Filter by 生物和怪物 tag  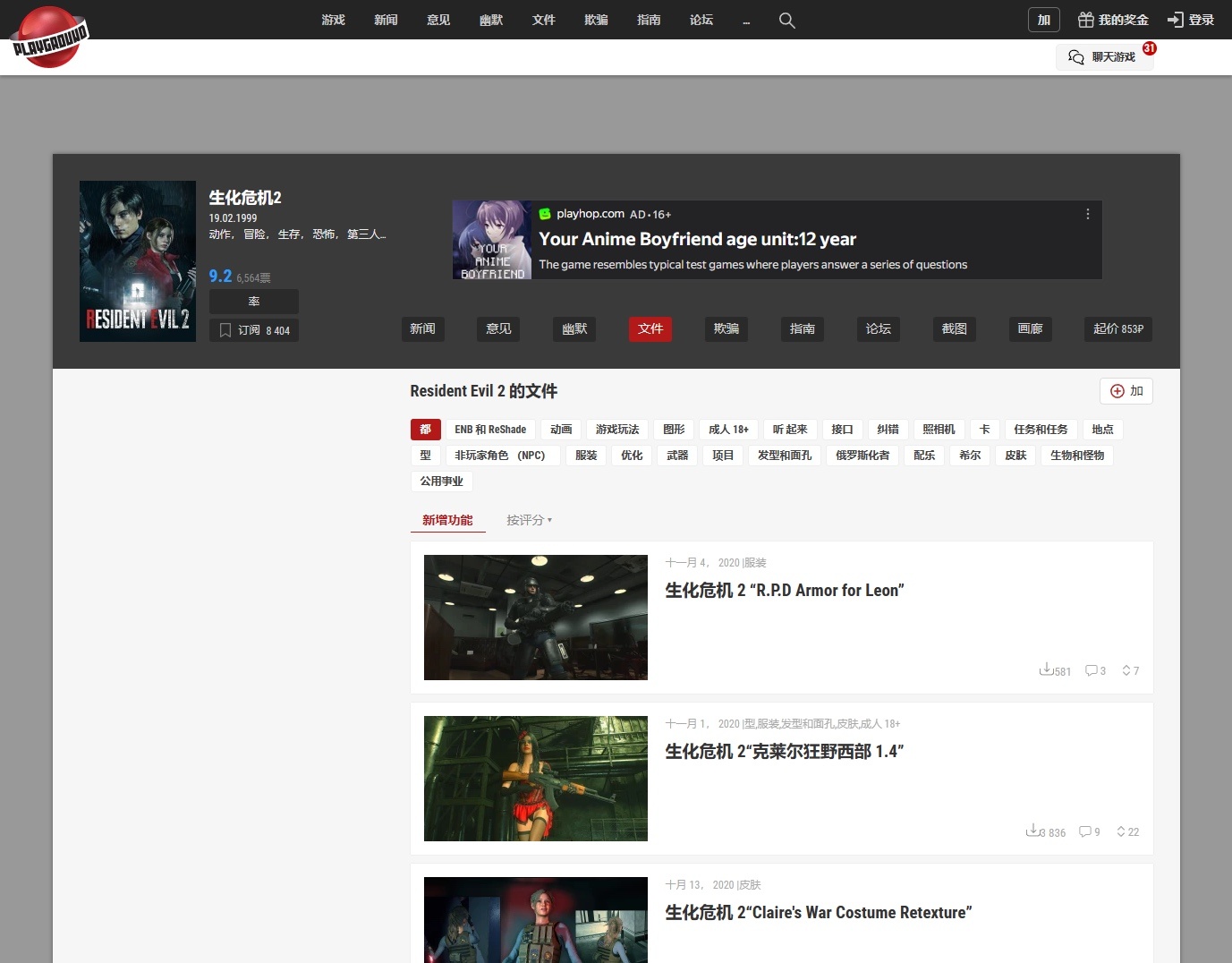point(1077,456)
